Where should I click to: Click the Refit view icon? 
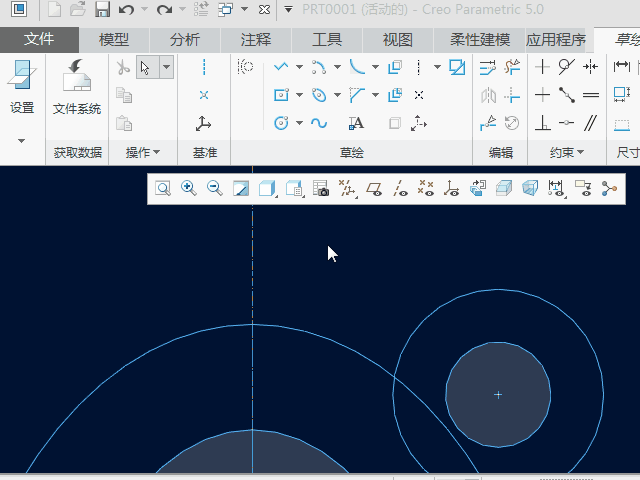tap(162, 188)
